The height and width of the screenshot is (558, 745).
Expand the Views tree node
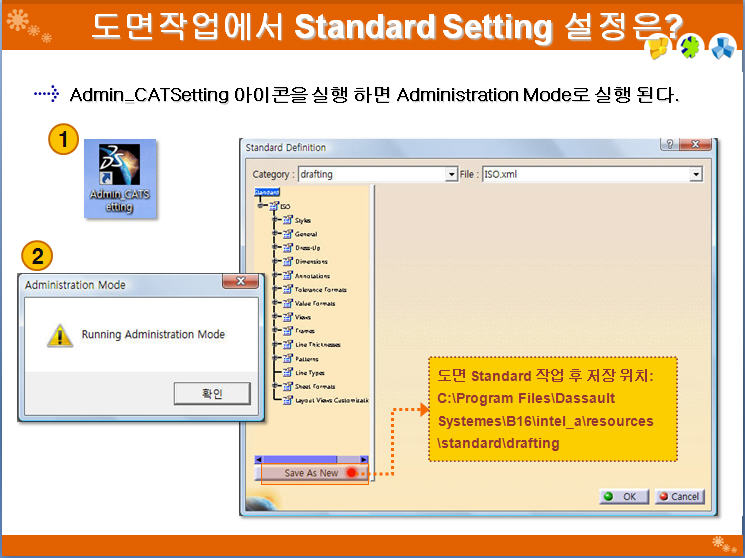point(275,317)
